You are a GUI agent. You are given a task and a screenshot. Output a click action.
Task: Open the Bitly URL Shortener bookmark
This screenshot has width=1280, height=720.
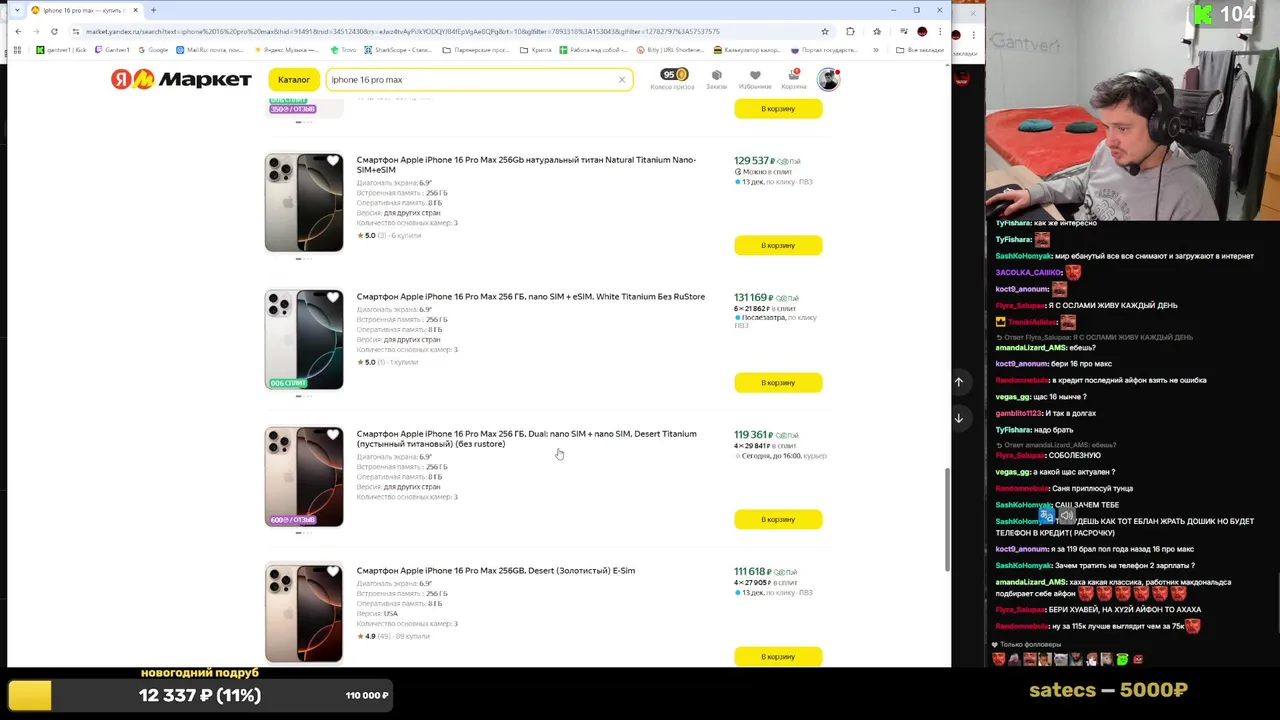coord(670,50)
